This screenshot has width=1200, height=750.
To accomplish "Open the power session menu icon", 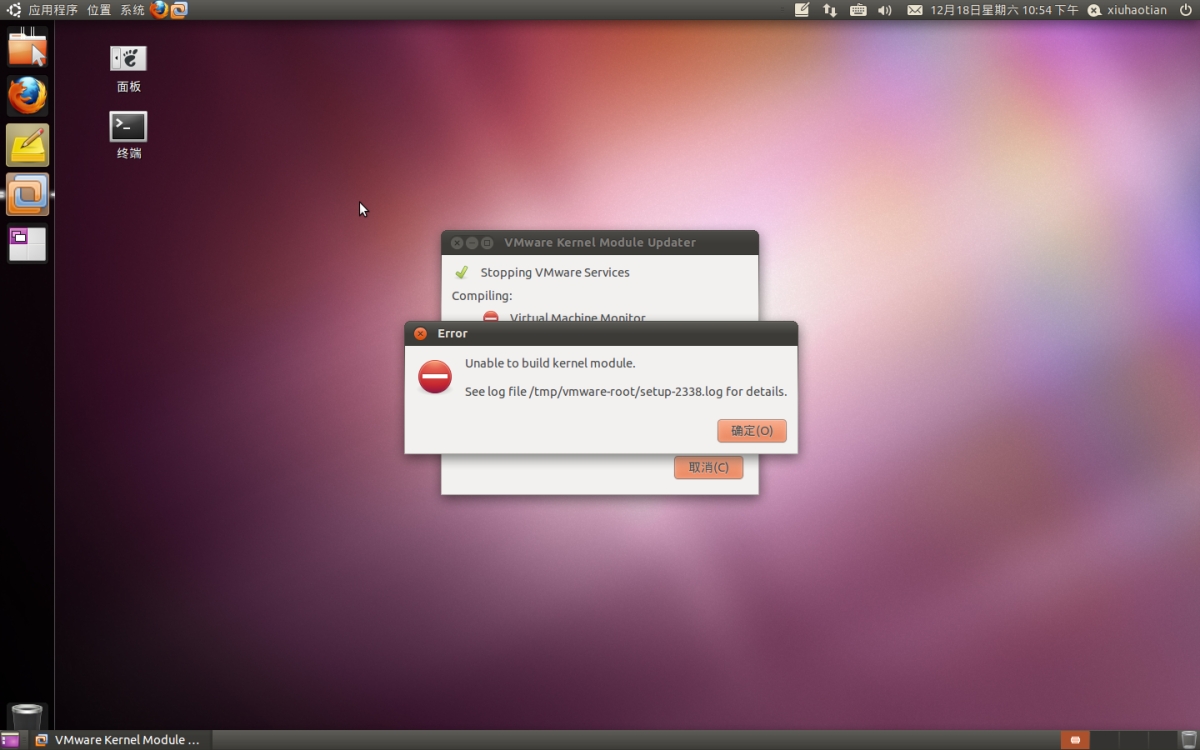I will pos(1185,10).
